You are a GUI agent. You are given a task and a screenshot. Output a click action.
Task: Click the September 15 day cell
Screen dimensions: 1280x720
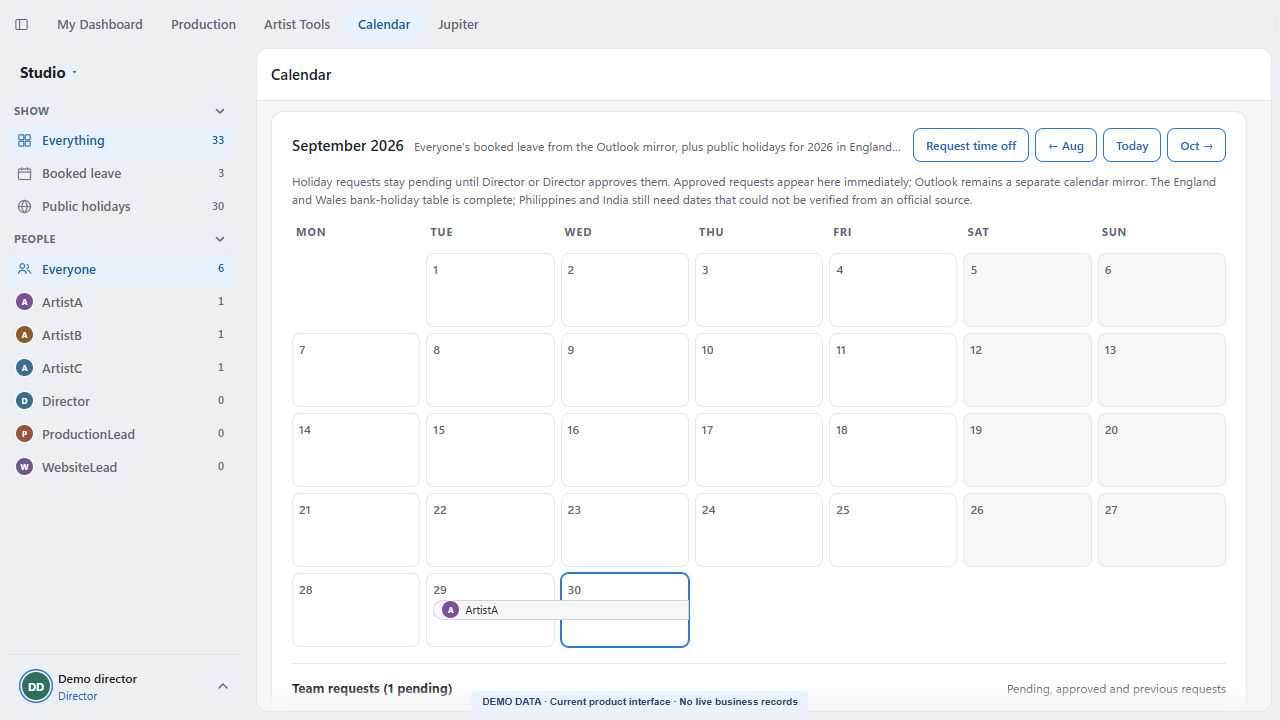[x=490, y=450]
